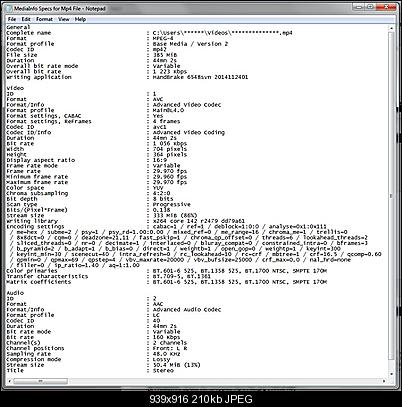Click the '1 223 Kbps' overall bit rate
This screenshot has height=407, width=402.
coord(170,72)
